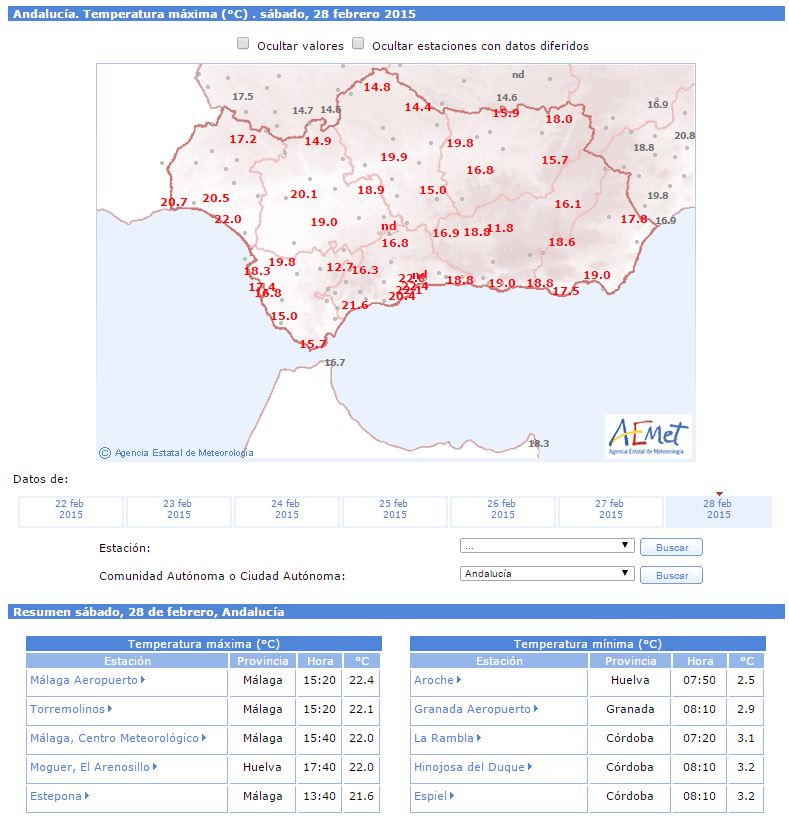Open the Granada Aeropuerto station link

(472, 709)
